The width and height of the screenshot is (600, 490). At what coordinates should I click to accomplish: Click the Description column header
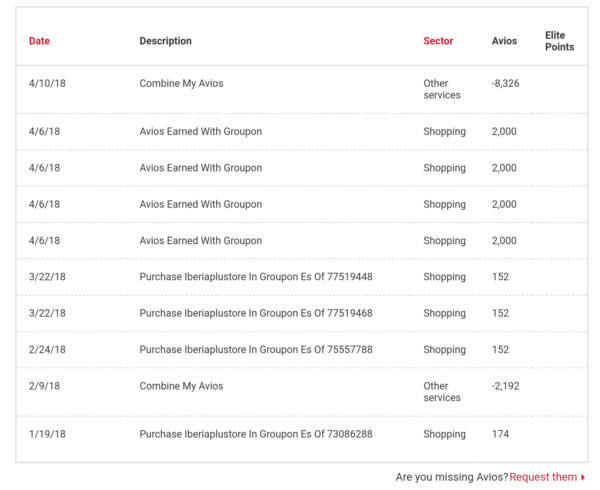pyautogui.click(x=165, y=41)
